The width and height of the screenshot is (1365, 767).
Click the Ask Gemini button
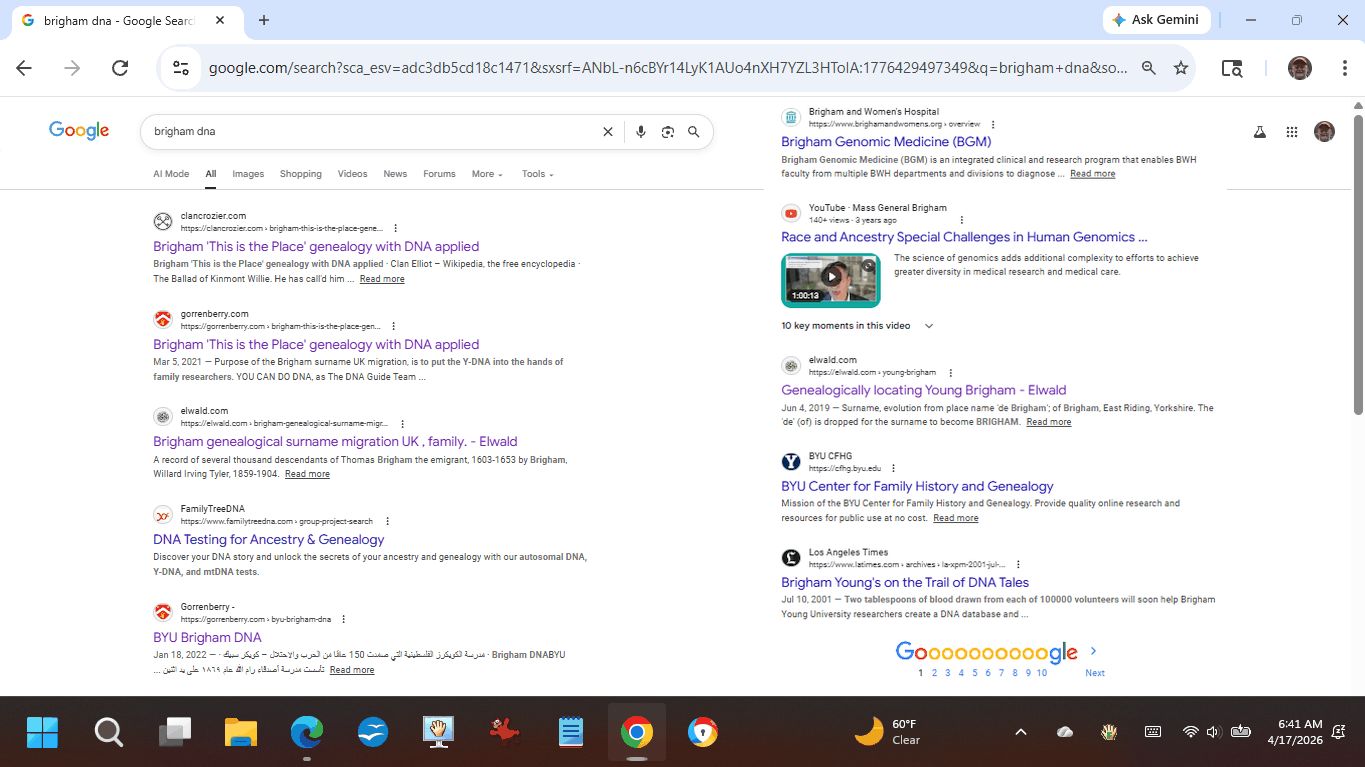click(1157, 20)
